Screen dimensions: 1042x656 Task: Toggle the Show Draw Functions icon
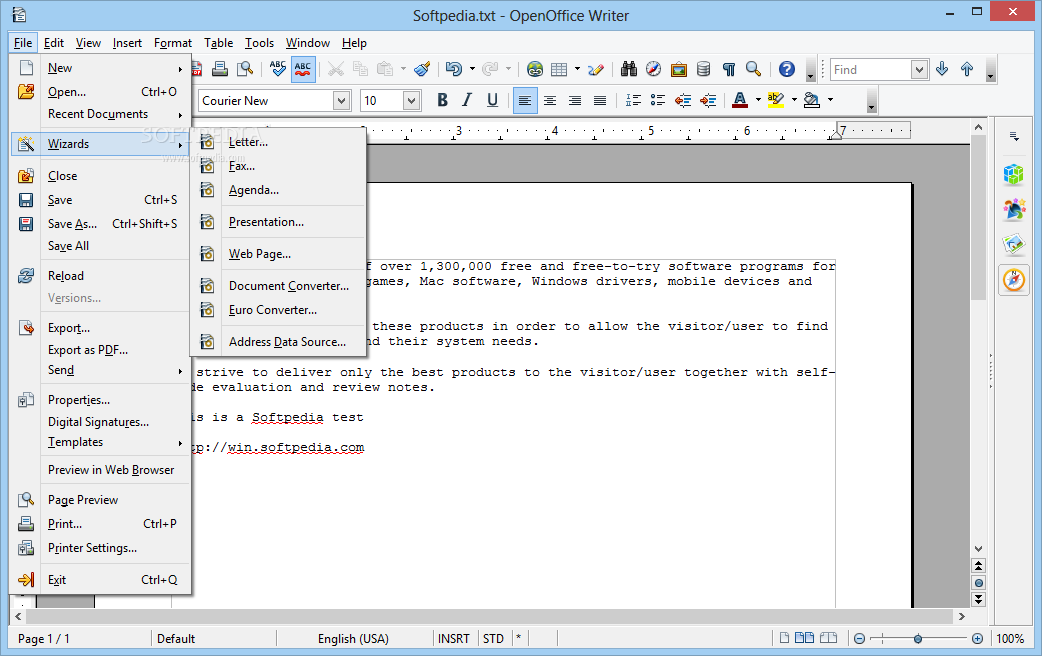click(x=595, y=68)
